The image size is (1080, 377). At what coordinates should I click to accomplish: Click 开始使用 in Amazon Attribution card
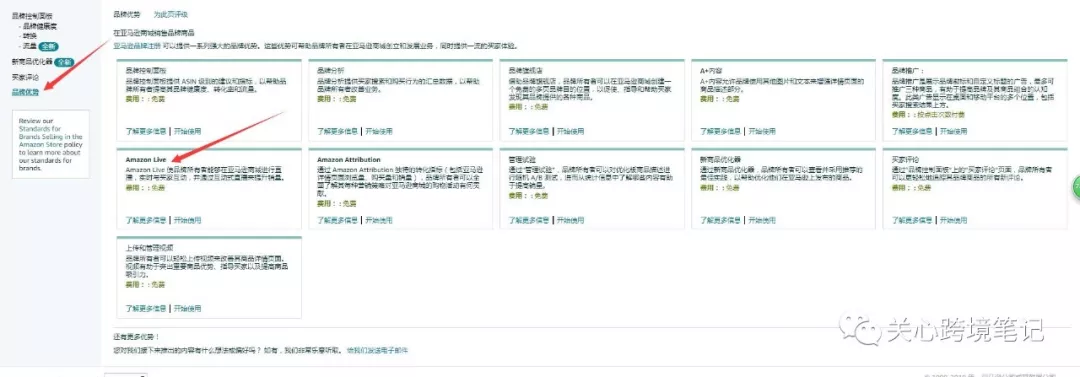pos(378,221)
